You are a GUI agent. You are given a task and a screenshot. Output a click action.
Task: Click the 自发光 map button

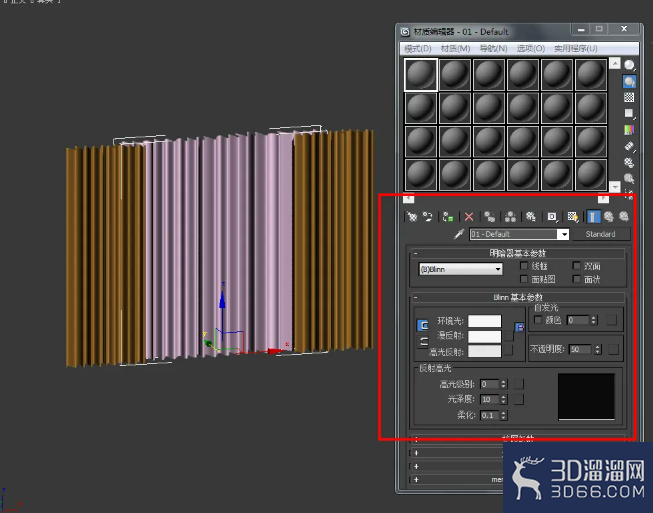tap(611, 320)
